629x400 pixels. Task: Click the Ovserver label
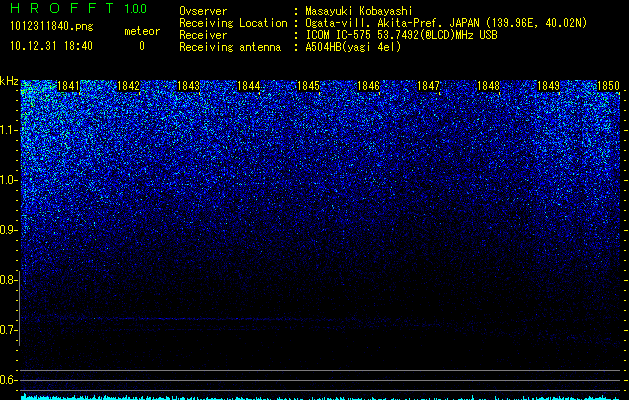[203, 11]
